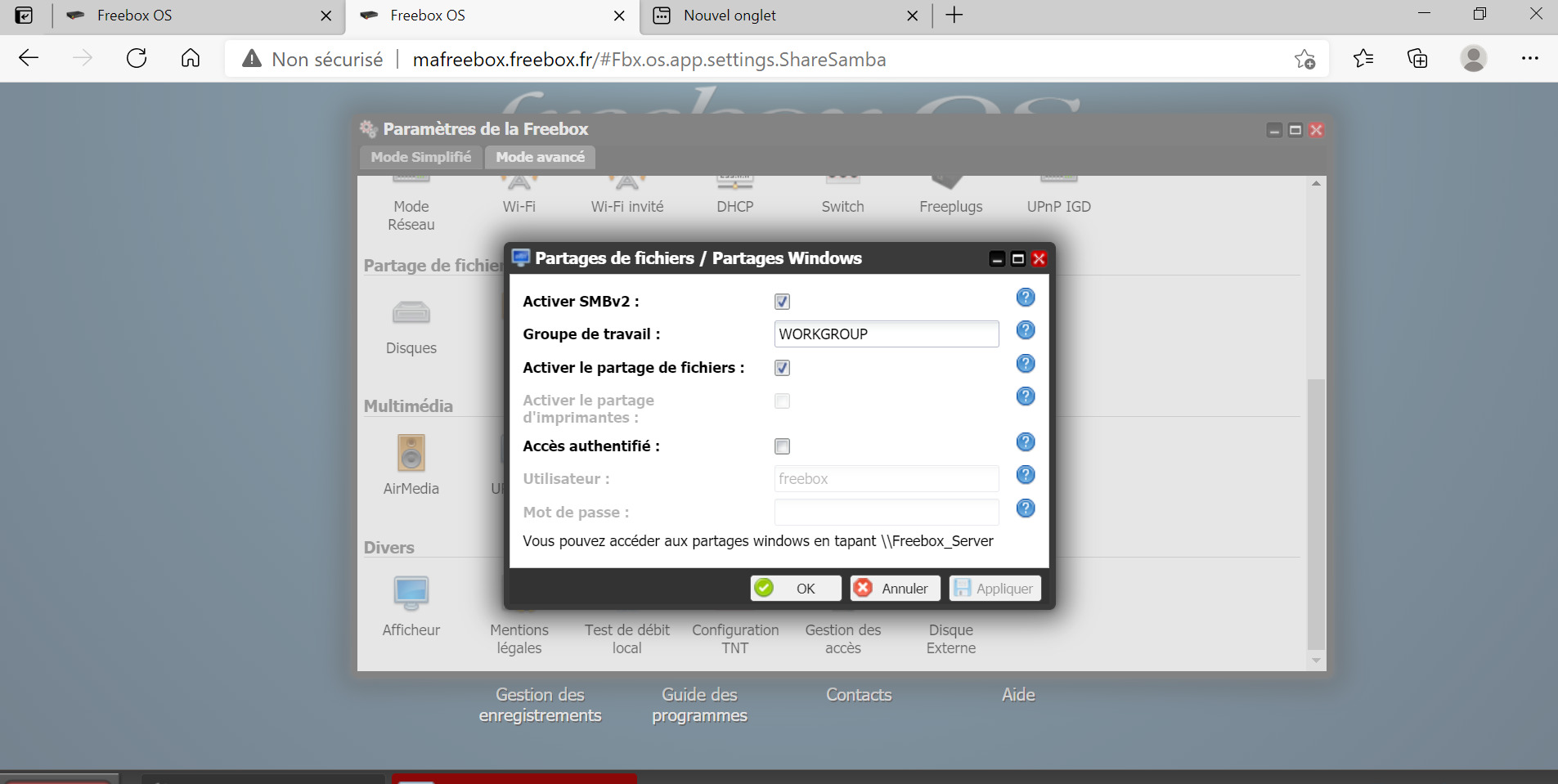
Task: Close the Partages Windows dialog
Action: (x=1039, y=259)
